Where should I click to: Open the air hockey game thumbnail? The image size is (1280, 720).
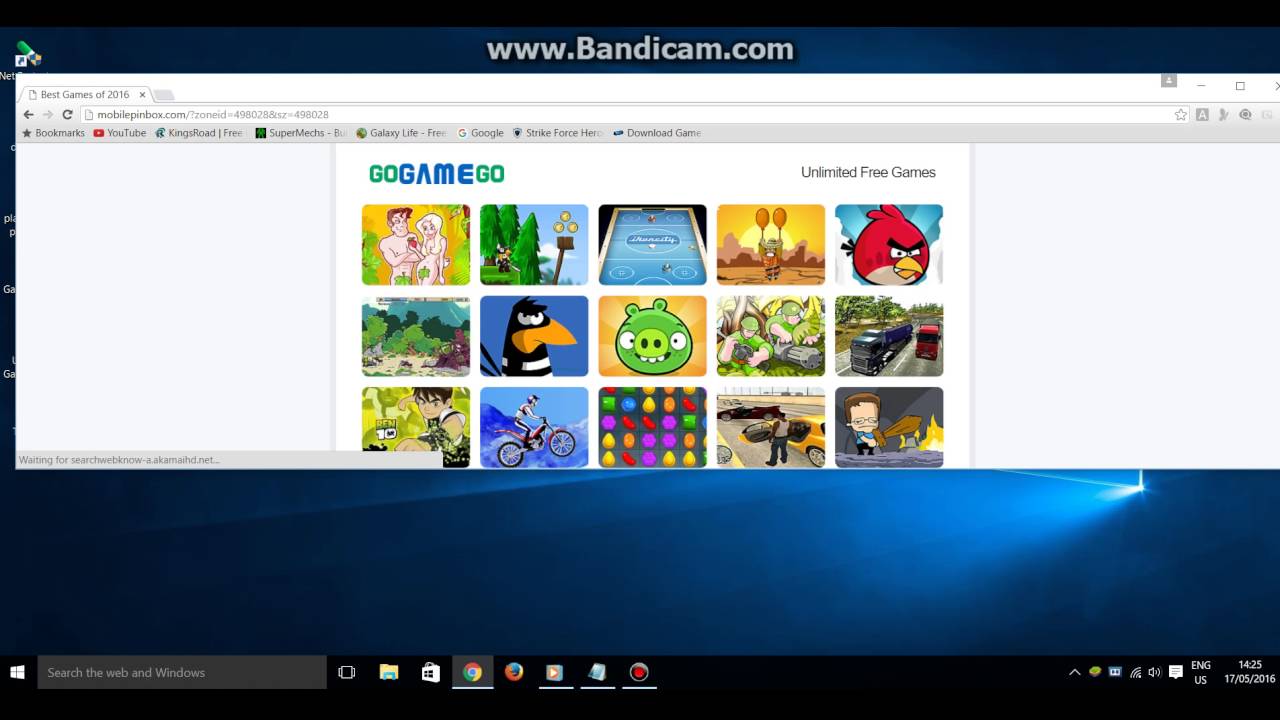[652, 245]
